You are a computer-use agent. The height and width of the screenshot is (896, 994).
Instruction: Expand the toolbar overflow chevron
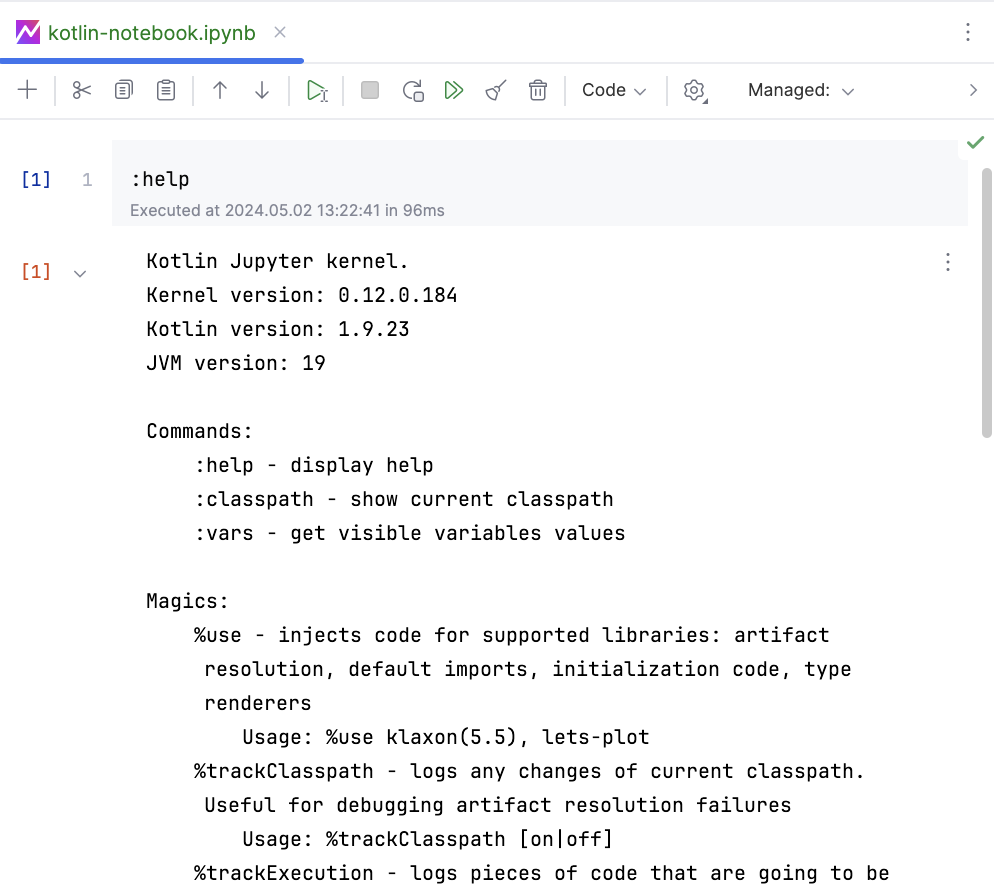pyautogui.click(x=973, y=90)
